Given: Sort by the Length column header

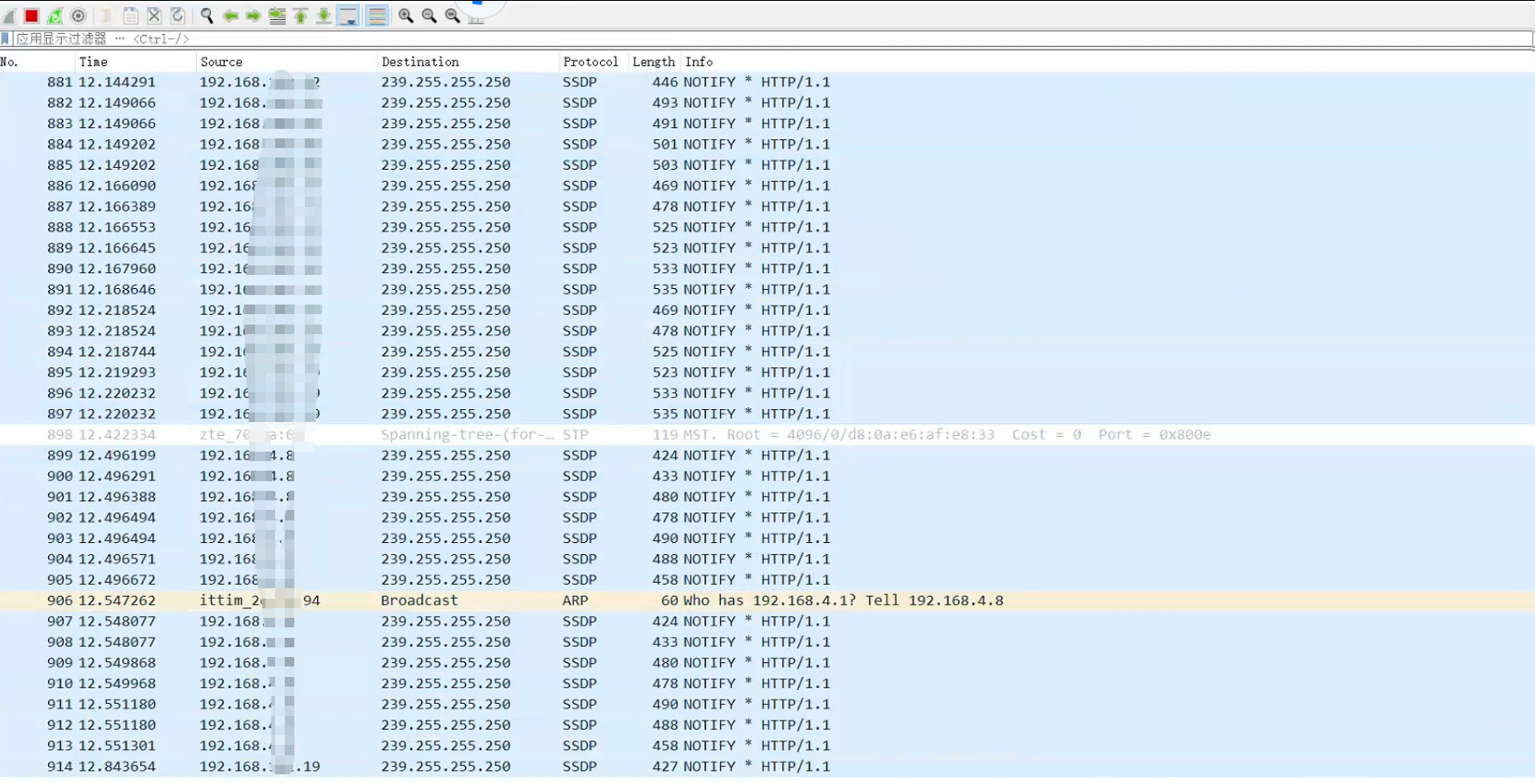Looking at the screenshot, I should [653, 62].
